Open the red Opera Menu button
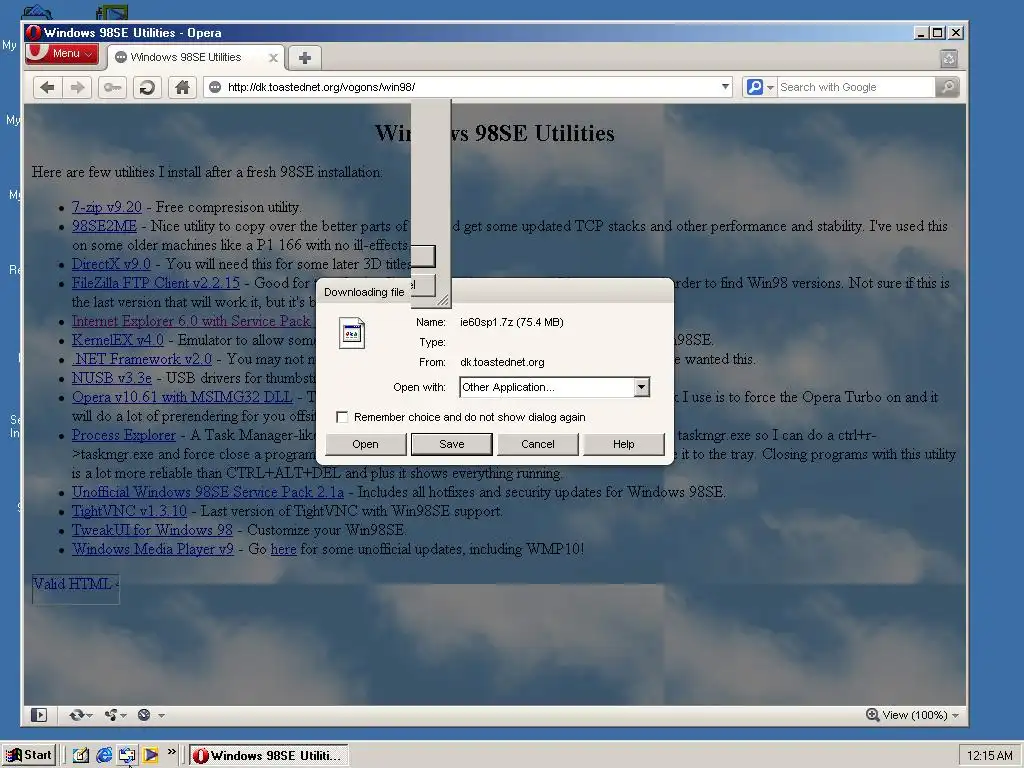The width and height of the screenshot is (1024, 768). pos(62,54)
